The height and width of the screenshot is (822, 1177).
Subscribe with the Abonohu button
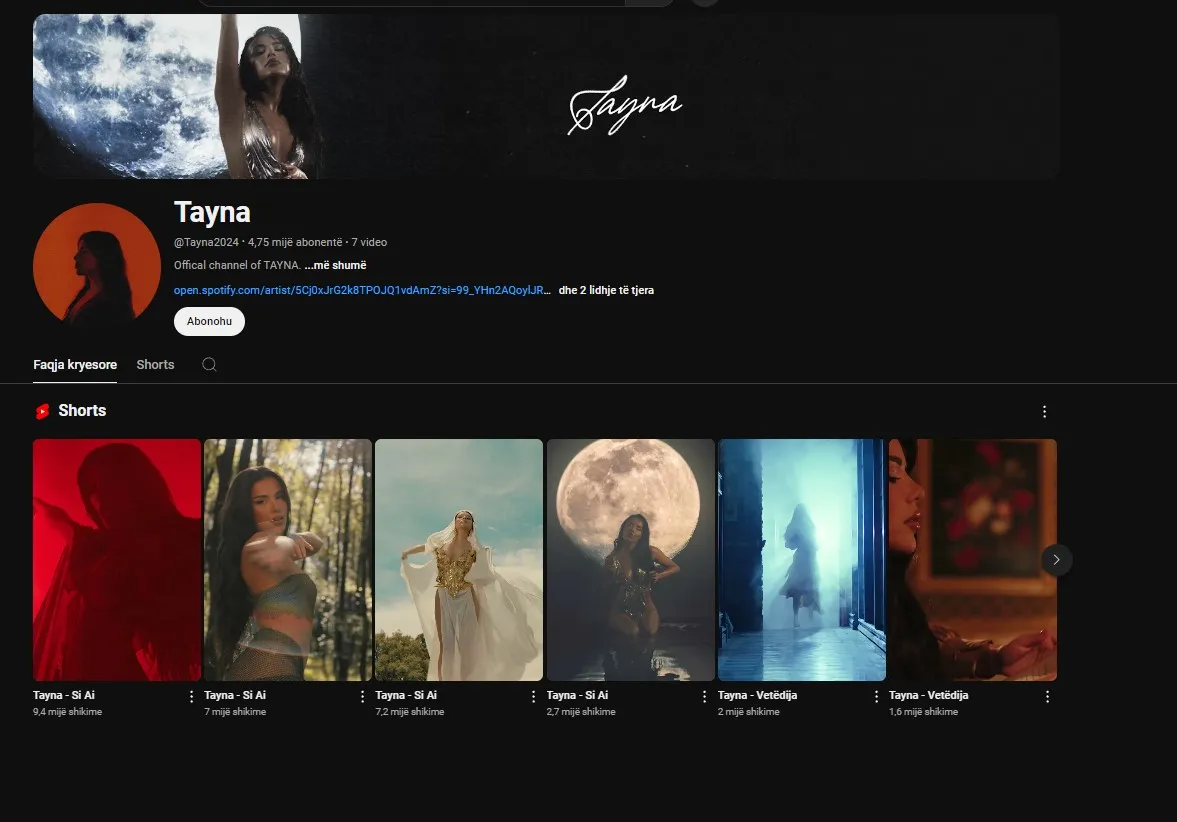click(x=209, y=321)
